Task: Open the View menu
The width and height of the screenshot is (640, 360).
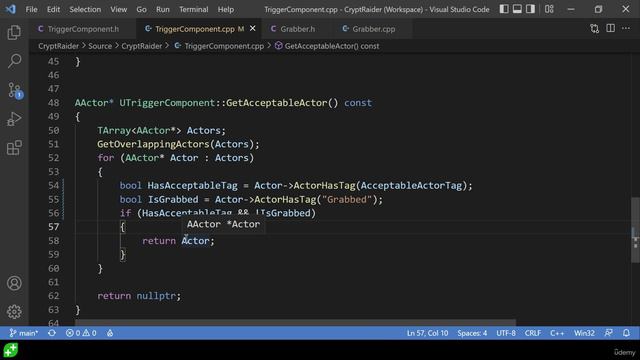Action: click(x=118, y=9)
